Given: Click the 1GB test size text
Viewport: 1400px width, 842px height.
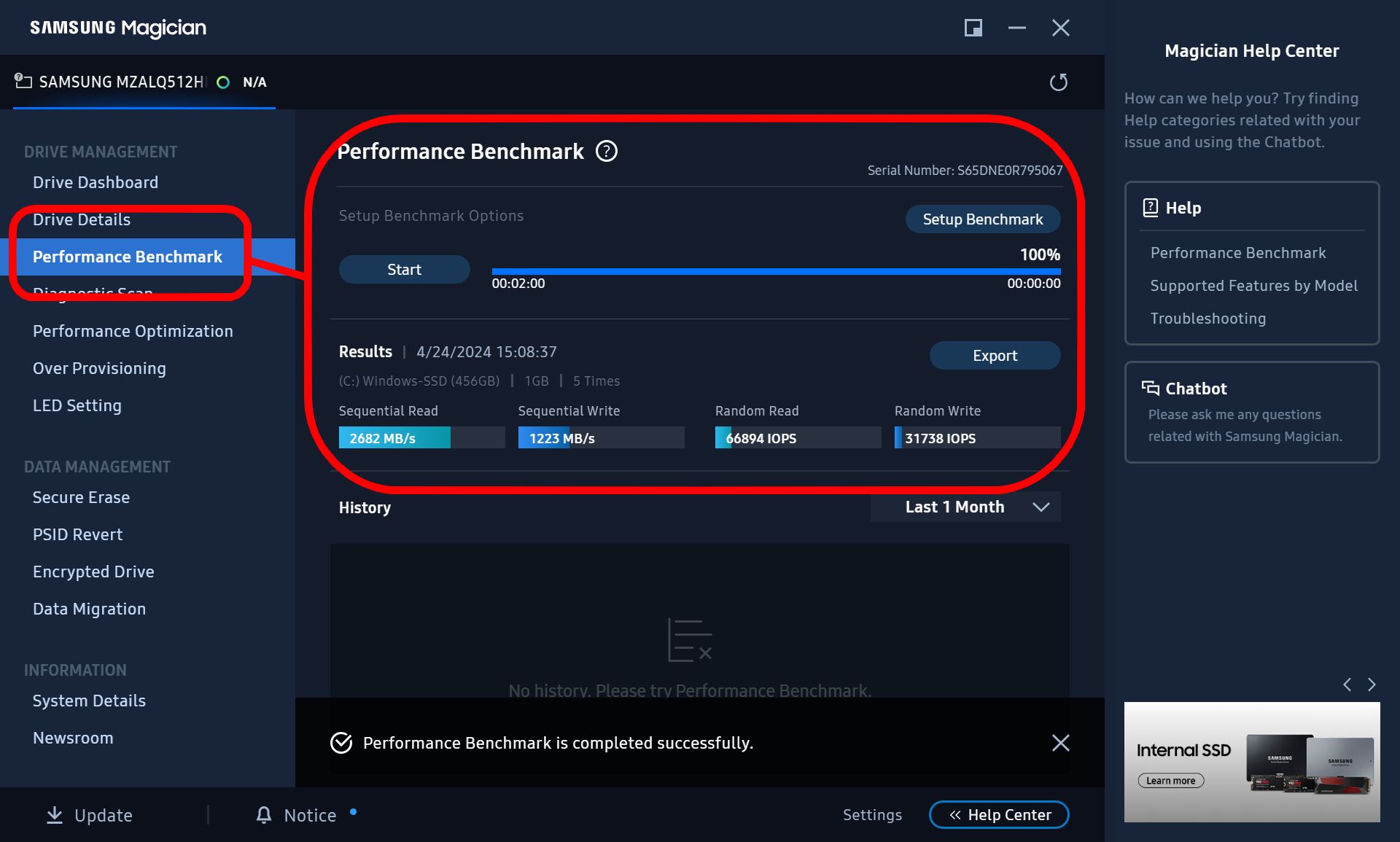Looking at the screenshot, I should [537, 381].
